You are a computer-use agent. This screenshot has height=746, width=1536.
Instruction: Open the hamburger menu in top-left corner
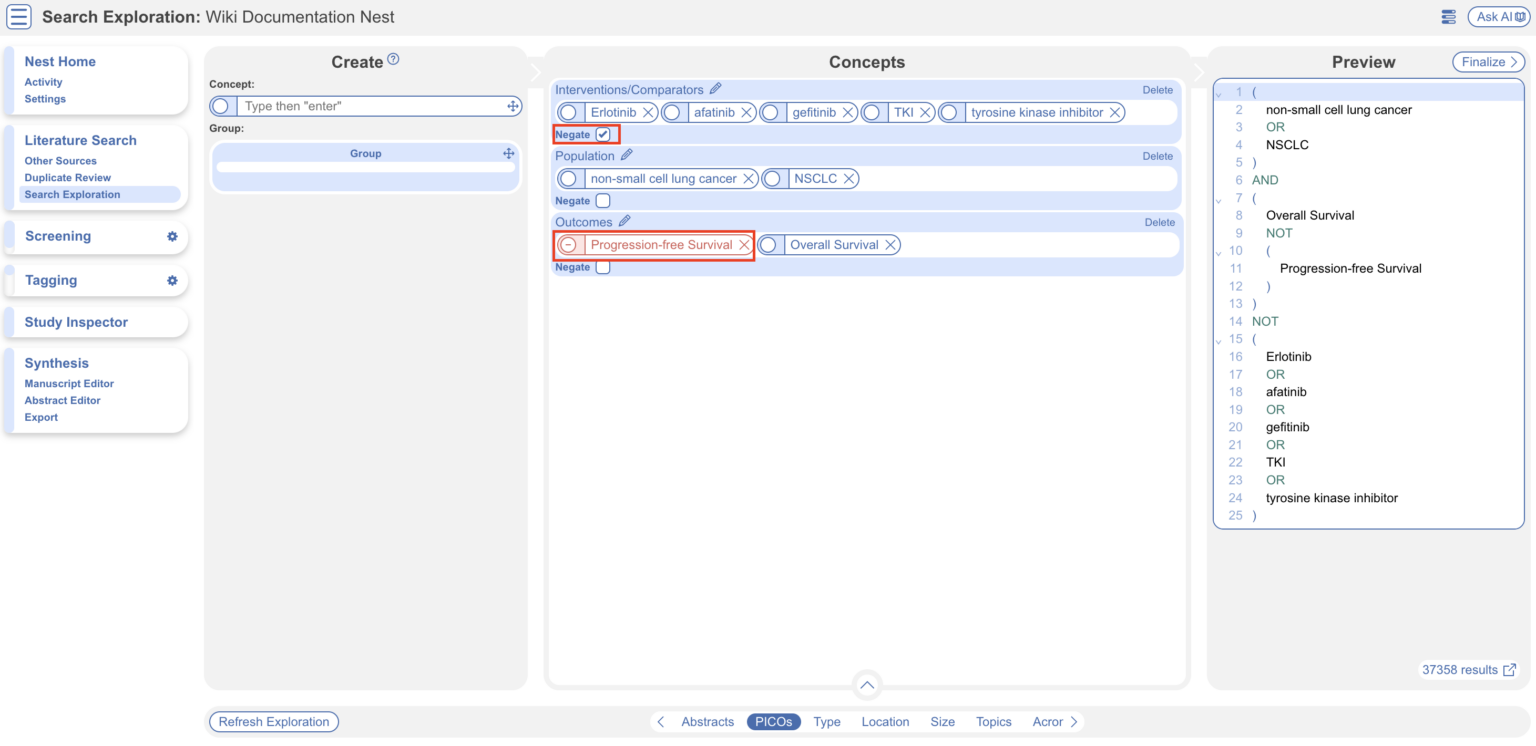(x=17, y=16)
